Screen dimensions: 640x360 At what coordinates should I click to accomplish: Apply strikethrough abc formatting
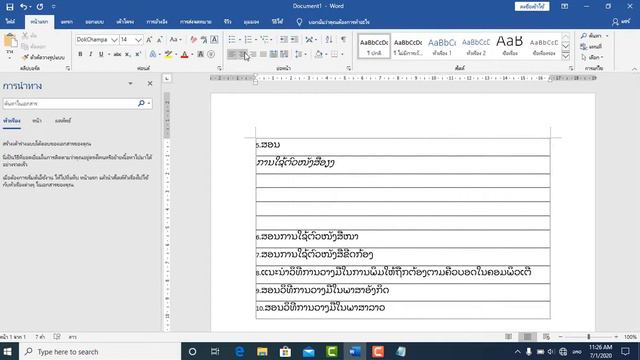coord(117,54)
